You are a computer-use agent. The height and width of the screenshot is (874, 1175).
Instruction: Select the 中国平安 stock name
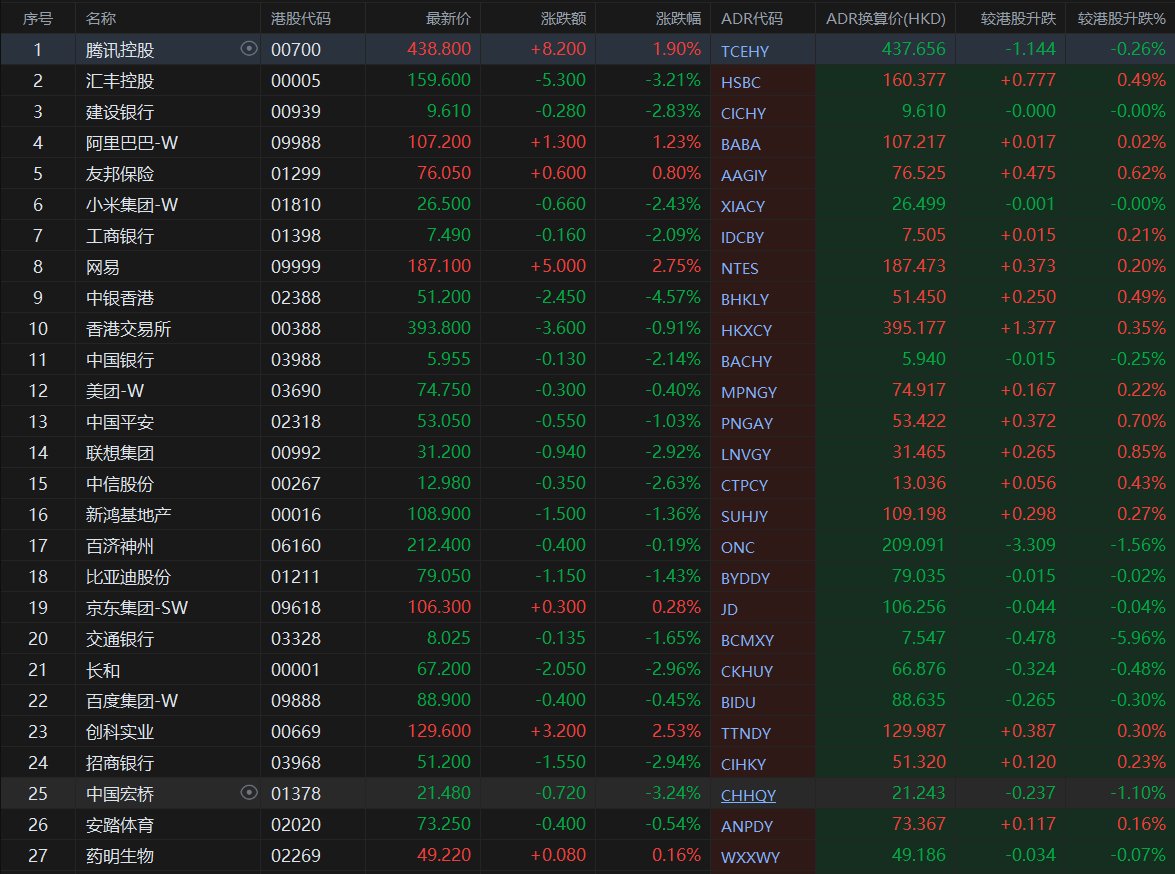click(120, 422)
